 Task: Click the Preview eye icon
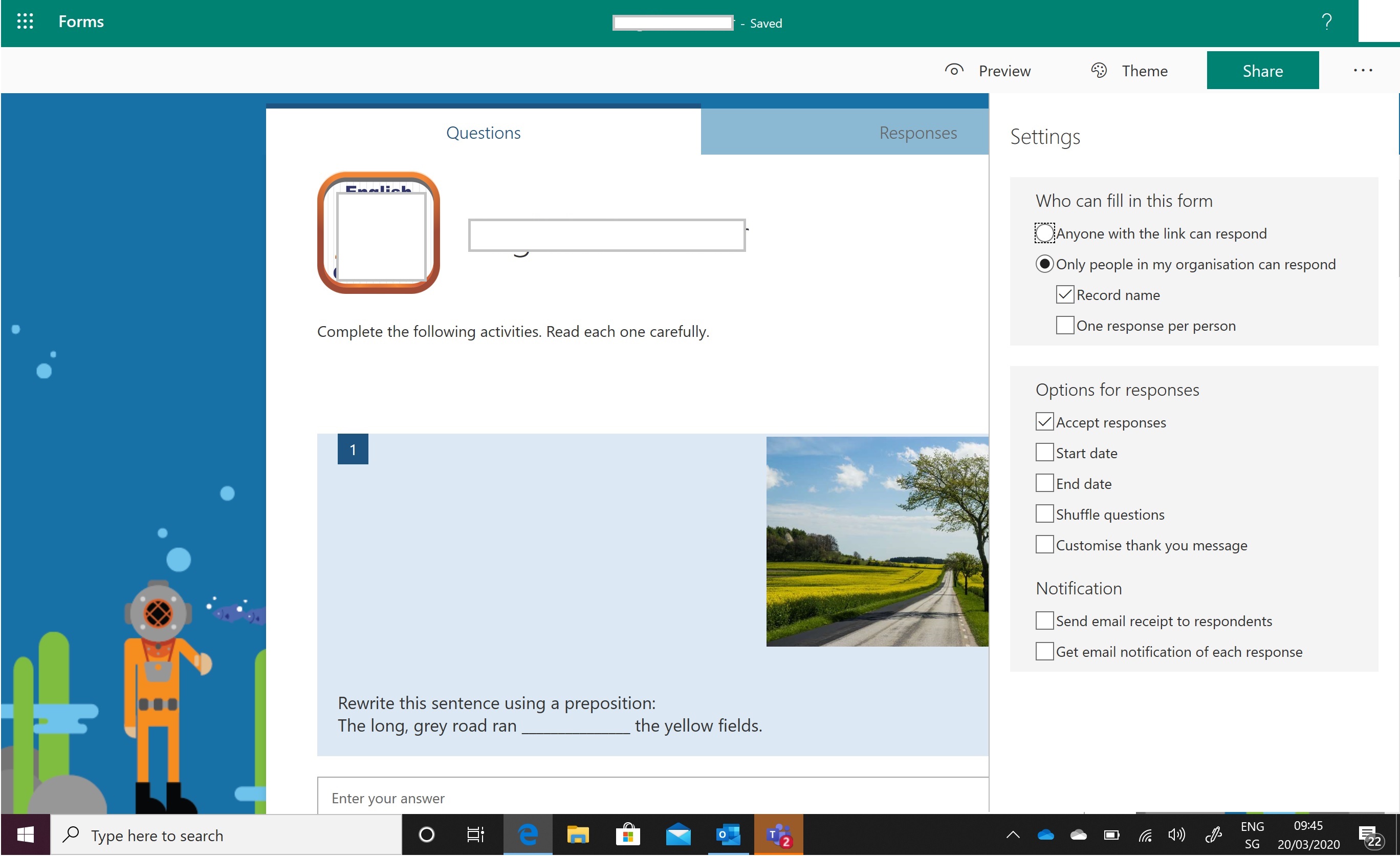pos(953,71)
